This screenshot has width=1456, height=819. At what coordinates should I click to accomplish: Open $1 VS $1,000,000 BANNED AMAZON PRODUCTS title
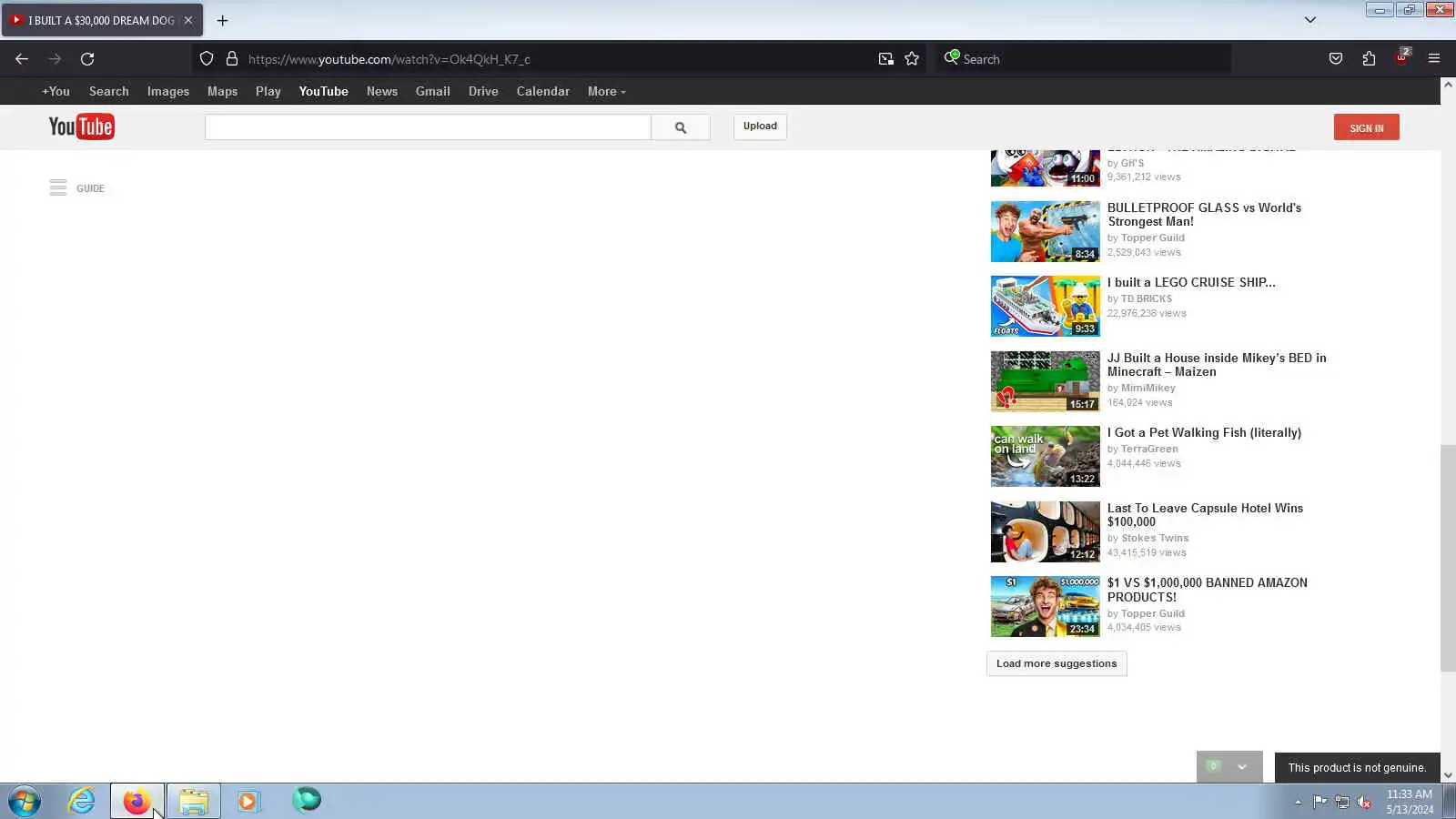pyautogui.click(x=1208, y=590)
